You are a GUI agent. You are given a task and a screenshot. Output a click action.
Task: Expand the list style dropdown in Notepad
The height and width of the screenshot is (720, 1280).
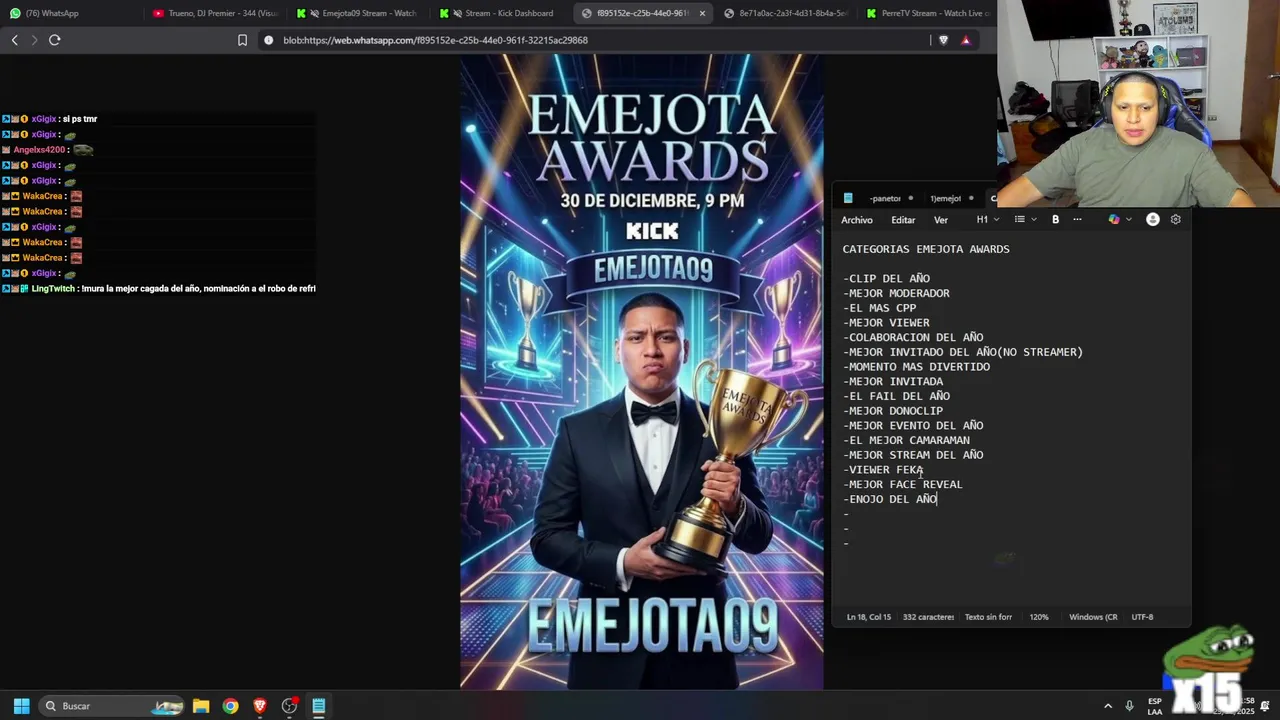1025,220
